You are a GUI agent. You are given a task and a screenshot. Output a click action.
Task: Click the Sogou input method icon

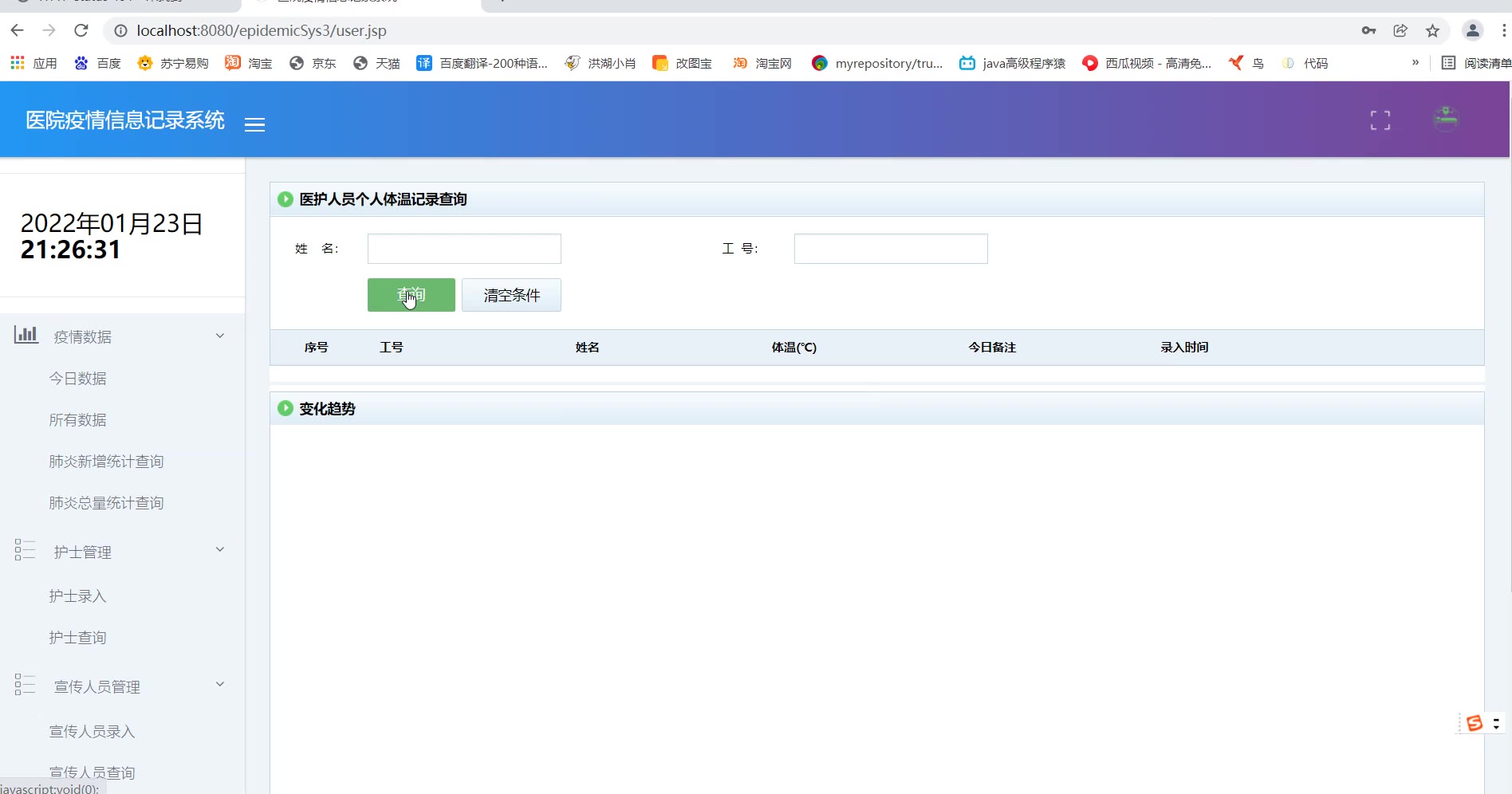coord(1475,723)
